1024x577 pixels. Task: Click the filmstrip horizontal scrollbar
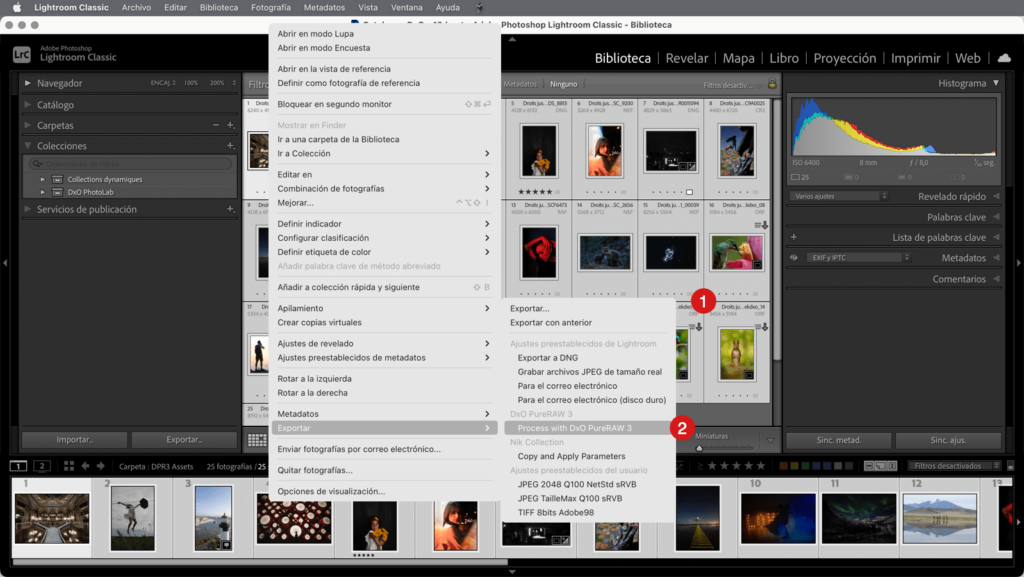click(x=260, y=561)
